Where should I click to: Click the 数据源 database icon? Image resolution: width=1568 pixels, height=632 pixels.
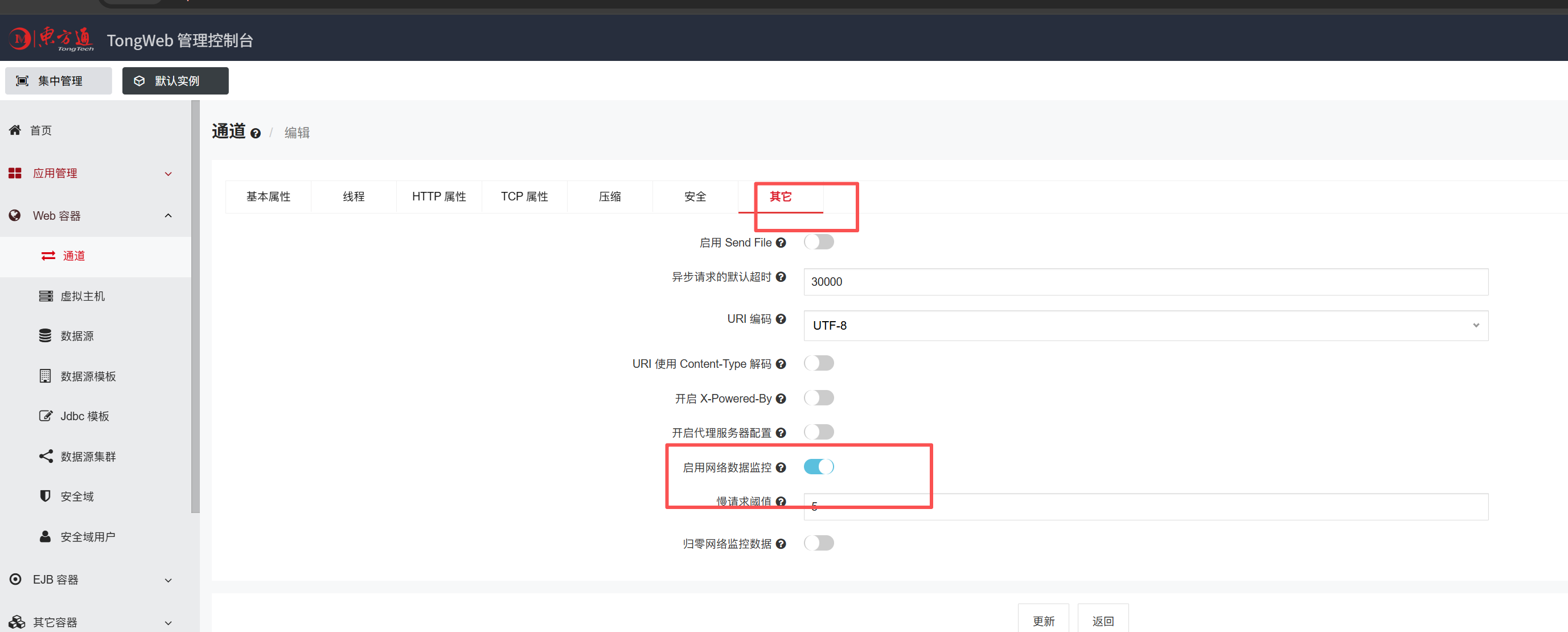[x=45, y=335]
